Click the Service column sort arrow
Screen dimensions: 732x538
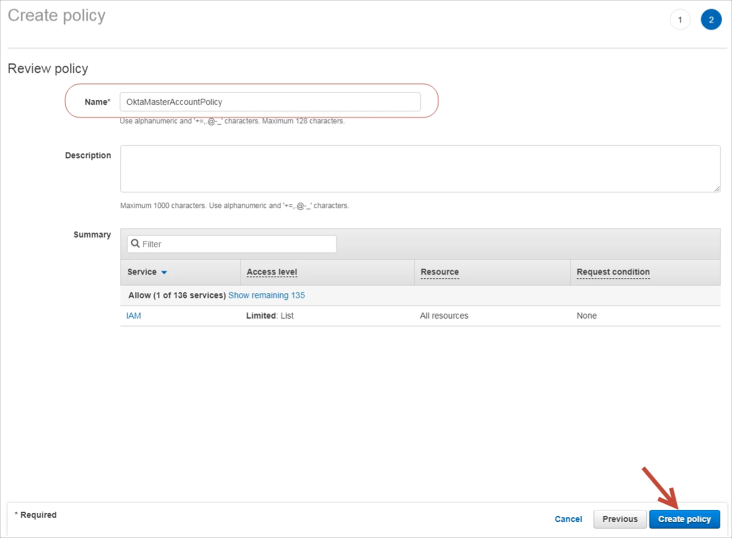coord(164,272)
